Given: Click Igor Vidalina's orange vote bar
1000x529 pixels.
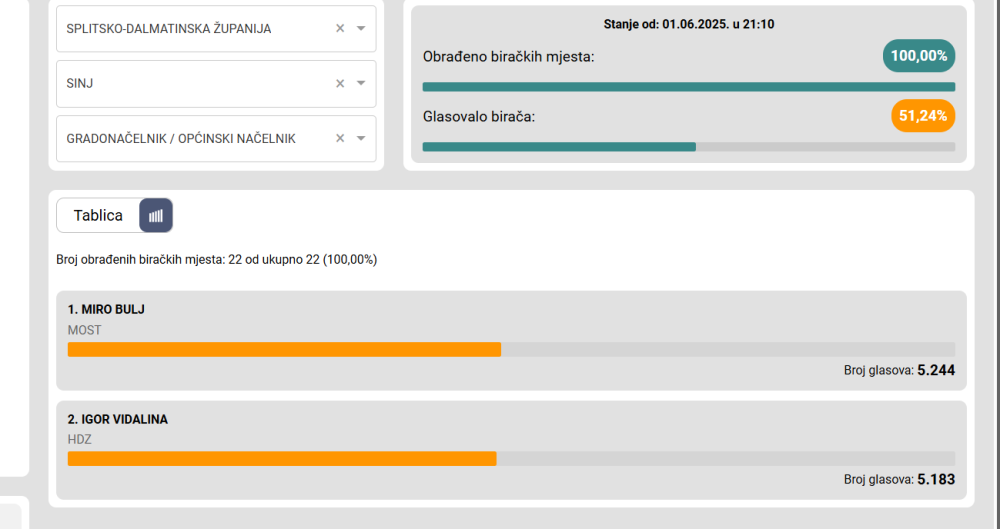Looking at the screenshot, I should point(282,459).
